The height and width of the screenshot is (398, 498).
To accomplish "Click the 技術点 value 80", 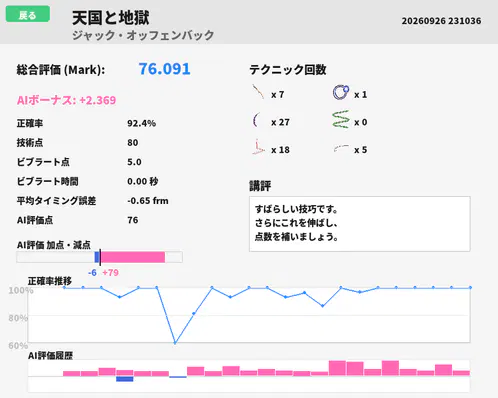I will tap(132, 143).
